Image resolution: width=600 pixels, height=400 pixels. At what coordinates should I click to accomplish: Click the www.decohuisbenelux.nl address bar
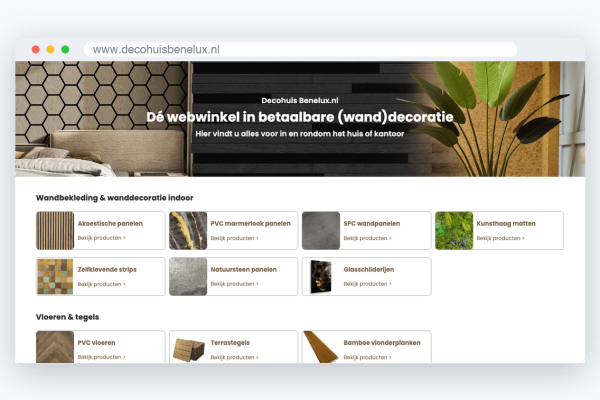pyautogui.click(x=300, y=49)
